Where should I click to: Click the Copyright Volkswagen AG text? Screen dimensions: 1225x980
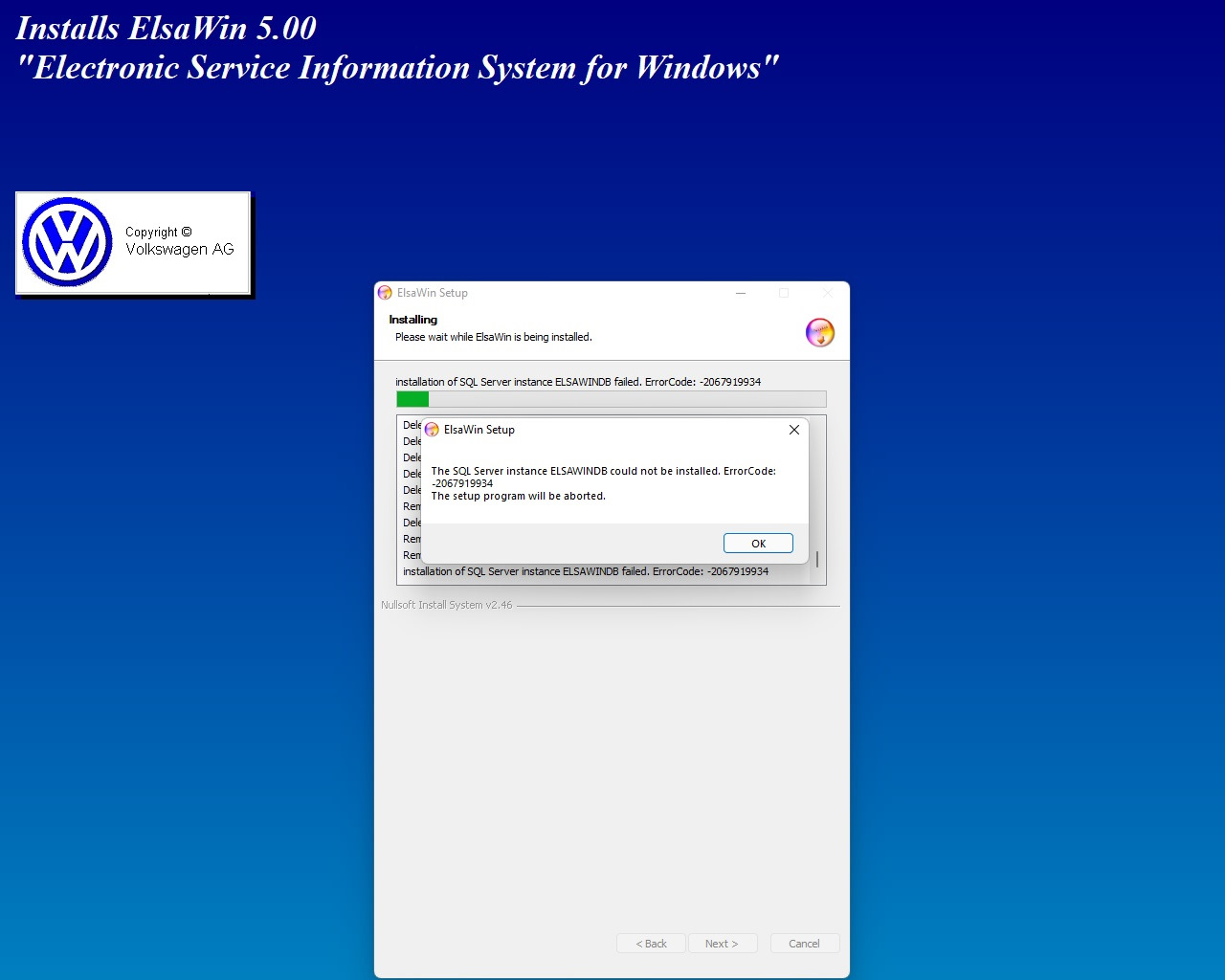[179, 241]
